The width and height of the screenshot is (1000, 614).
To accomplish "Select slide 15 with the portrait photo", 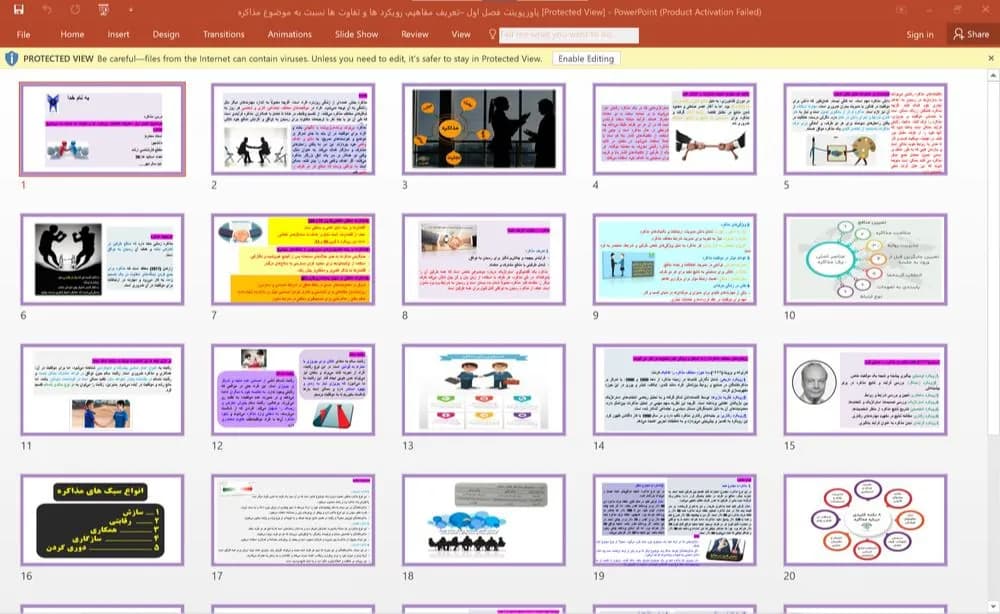I will coord(865,390).
